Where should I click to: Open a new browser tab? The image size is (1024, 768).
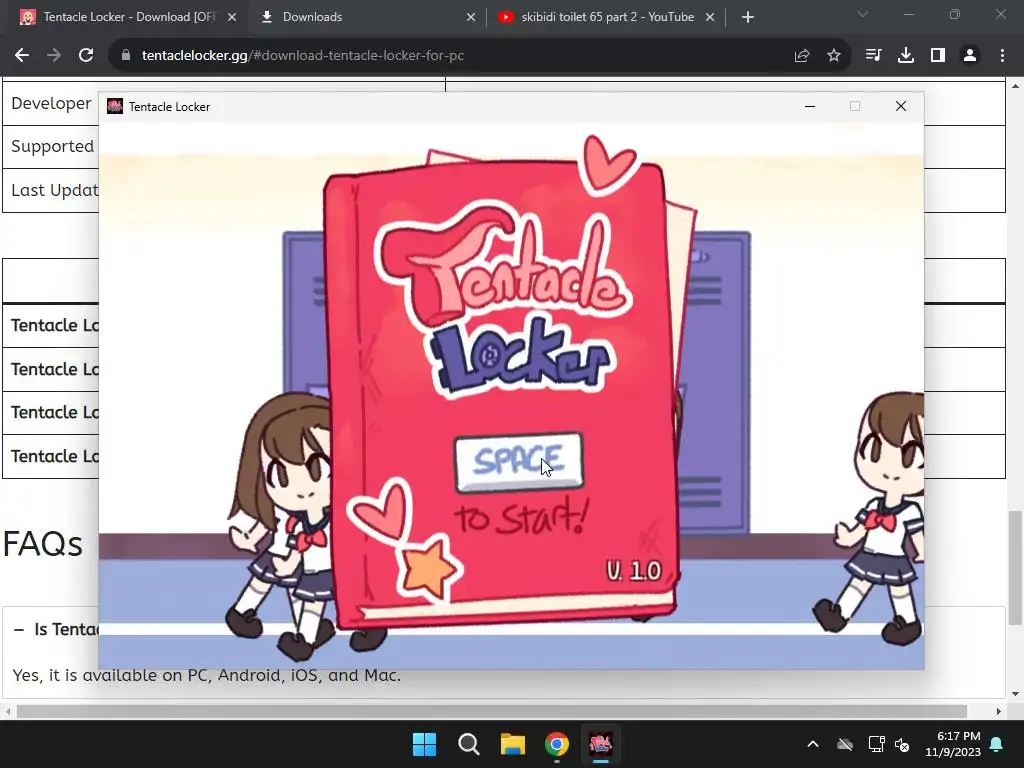(x=748, y=17)
